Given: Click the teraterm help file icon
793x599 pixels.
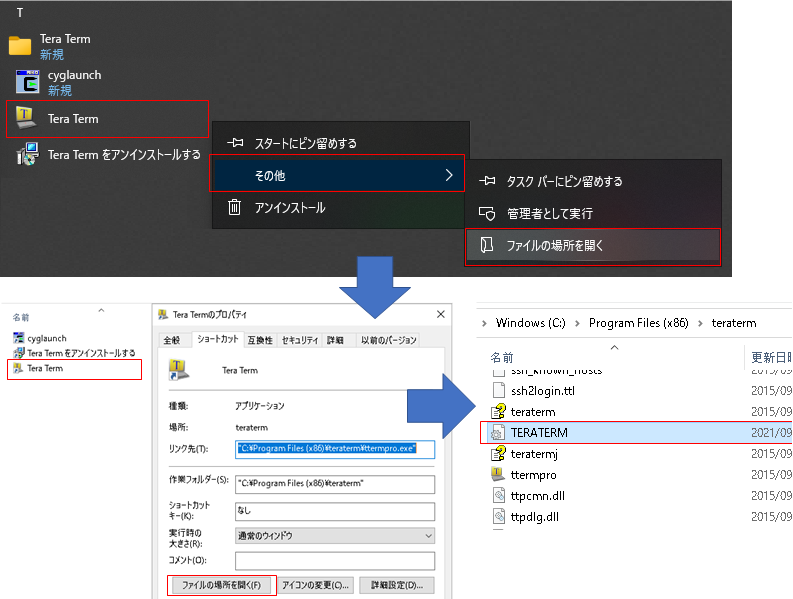Looking at the screenshot, I should point(498,411).
